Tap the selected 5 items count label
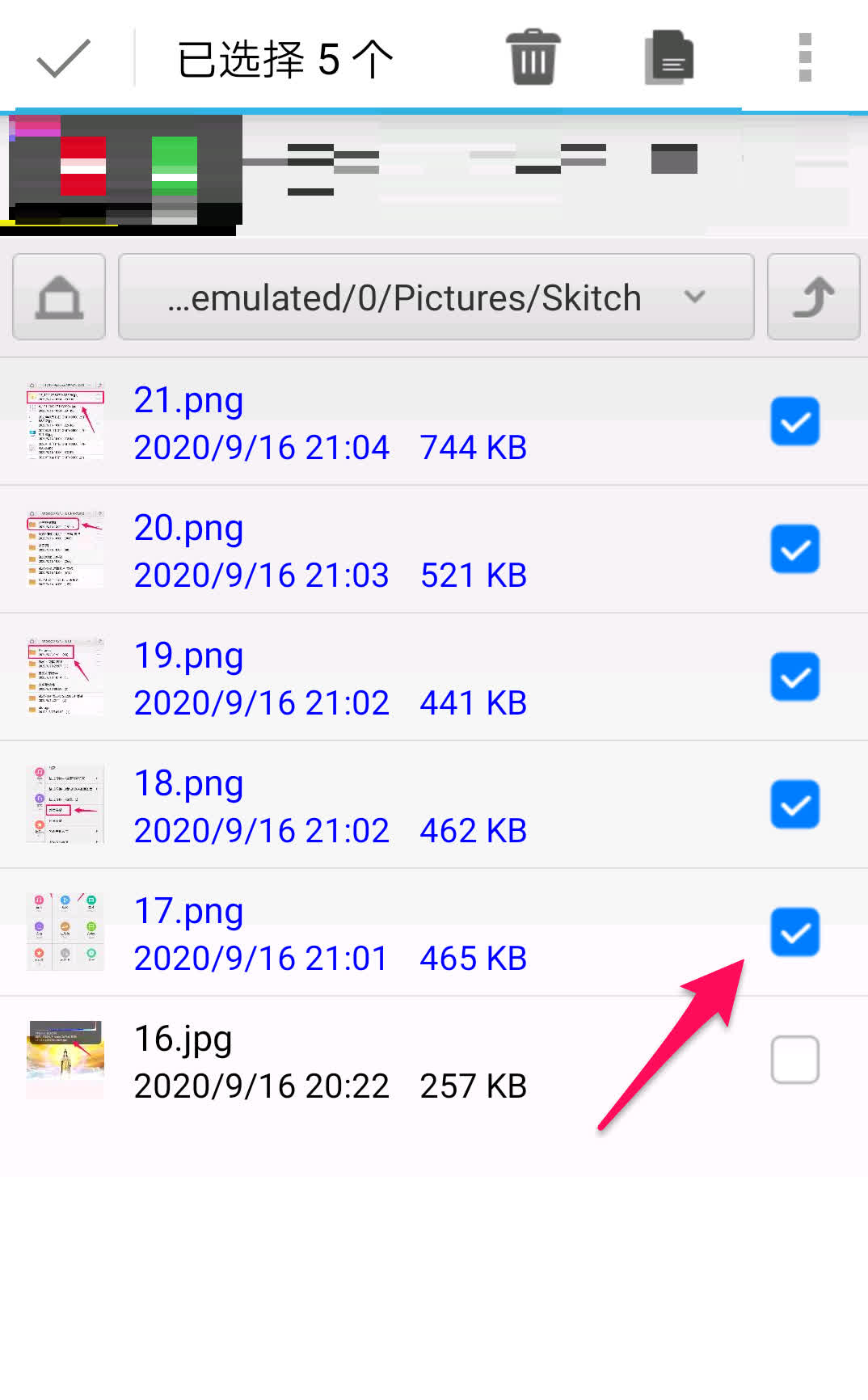Viewport: 868px width, 1400px height. [285, 59]
